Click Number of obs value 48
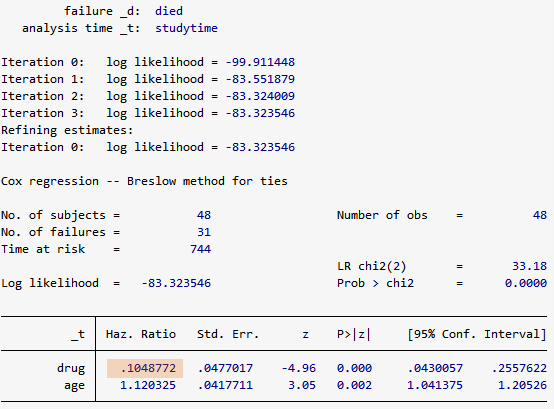The image size is (554, 409). pos(540,215)
